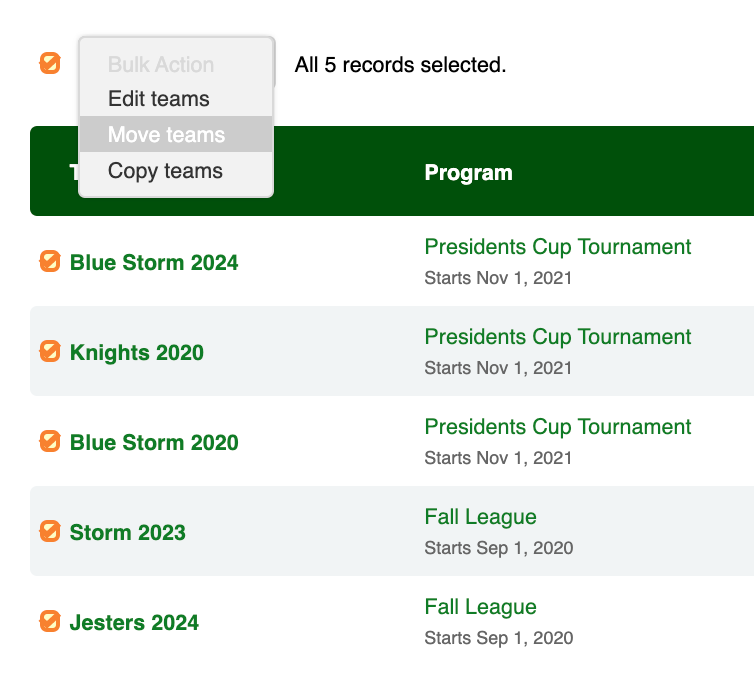Deselect the Knights 2020 row checkbox
The image size is (754, 684).
click(50, 351)
